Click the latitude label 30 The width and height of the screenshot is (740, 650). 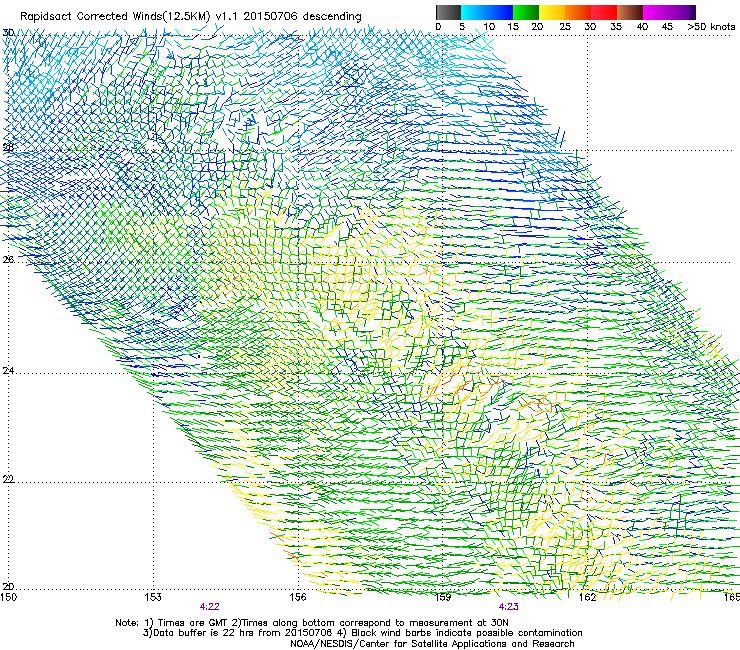[x=8, y=33]
